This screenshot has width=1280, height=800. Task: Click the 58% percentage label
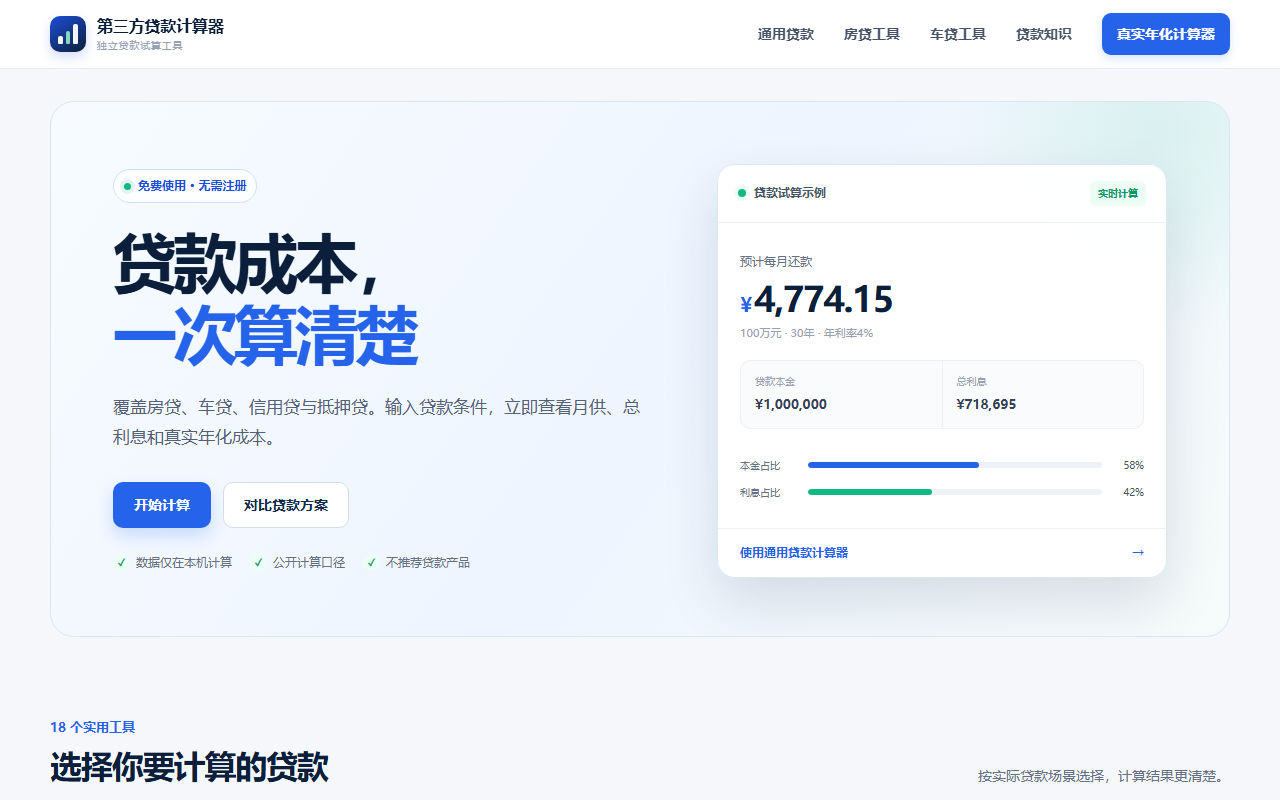1133,466
